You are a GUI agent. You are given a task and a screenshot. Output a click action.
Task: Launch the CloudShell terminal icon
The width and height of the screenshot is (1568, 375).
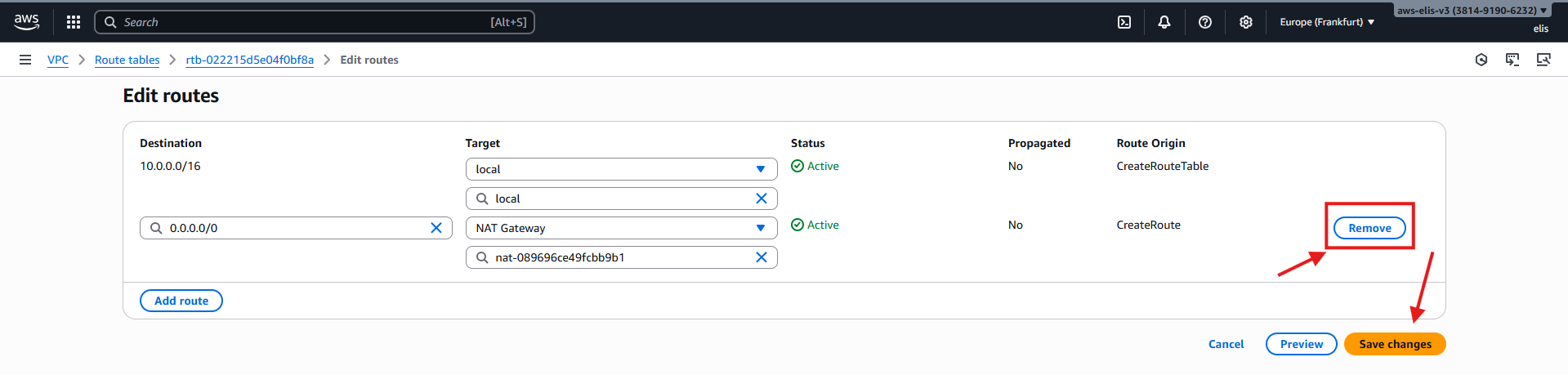coord(1124,22)
